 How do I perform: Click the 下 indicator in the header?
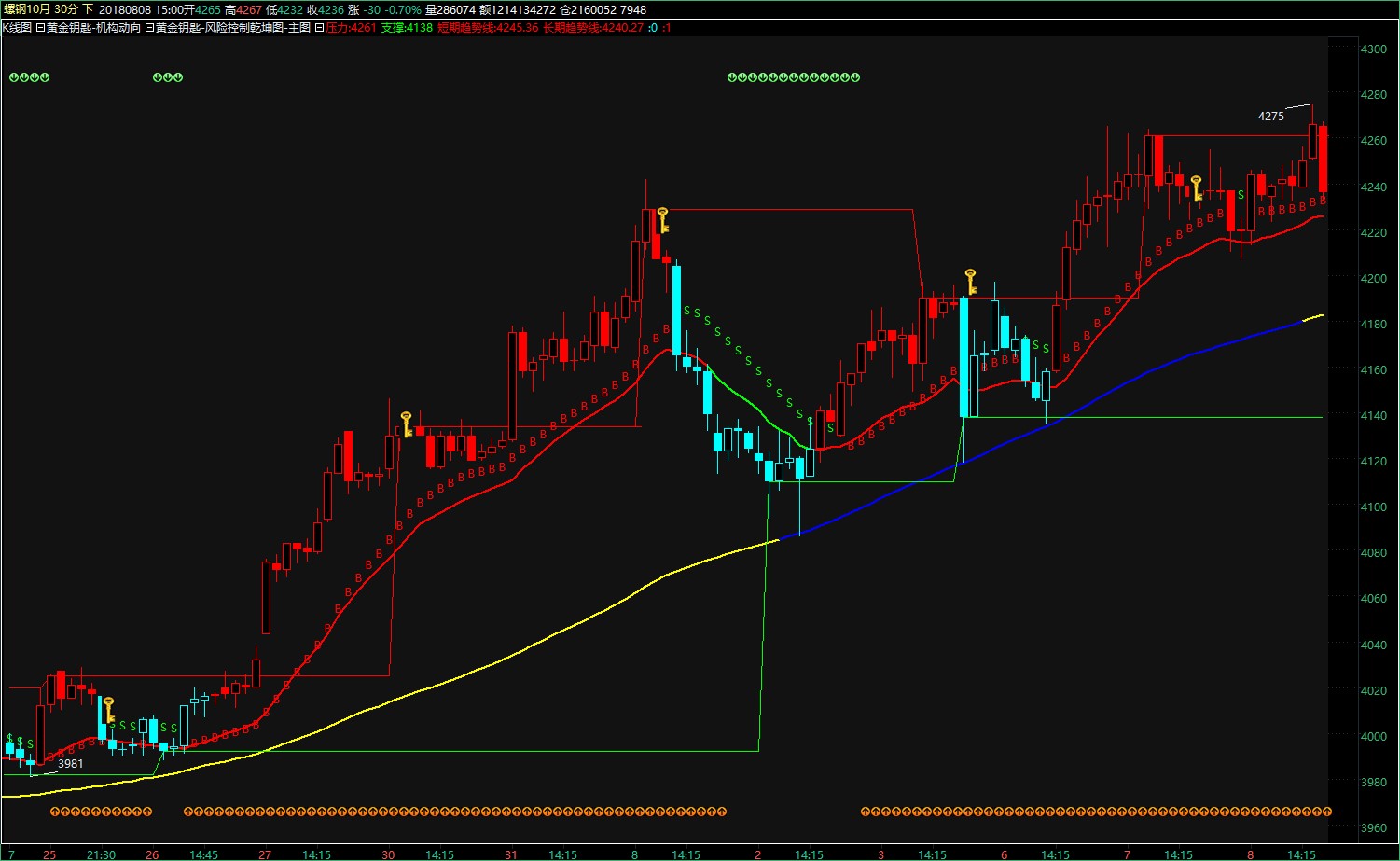click(88, 9)
